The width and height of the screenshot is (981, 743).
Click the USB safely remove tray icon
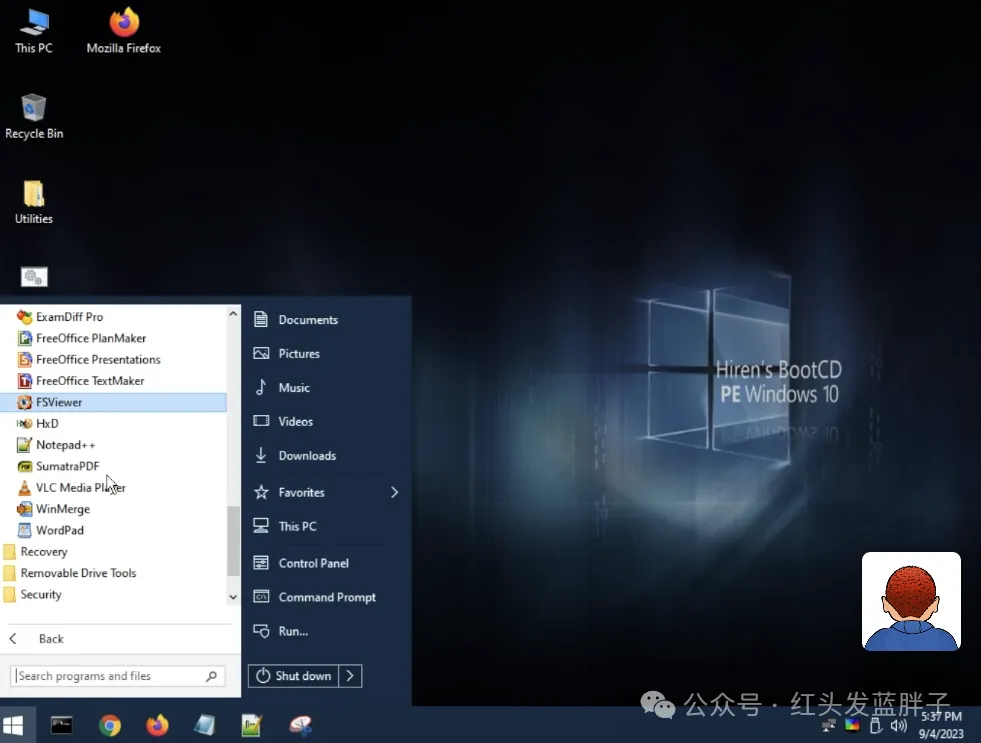(876, 725)
